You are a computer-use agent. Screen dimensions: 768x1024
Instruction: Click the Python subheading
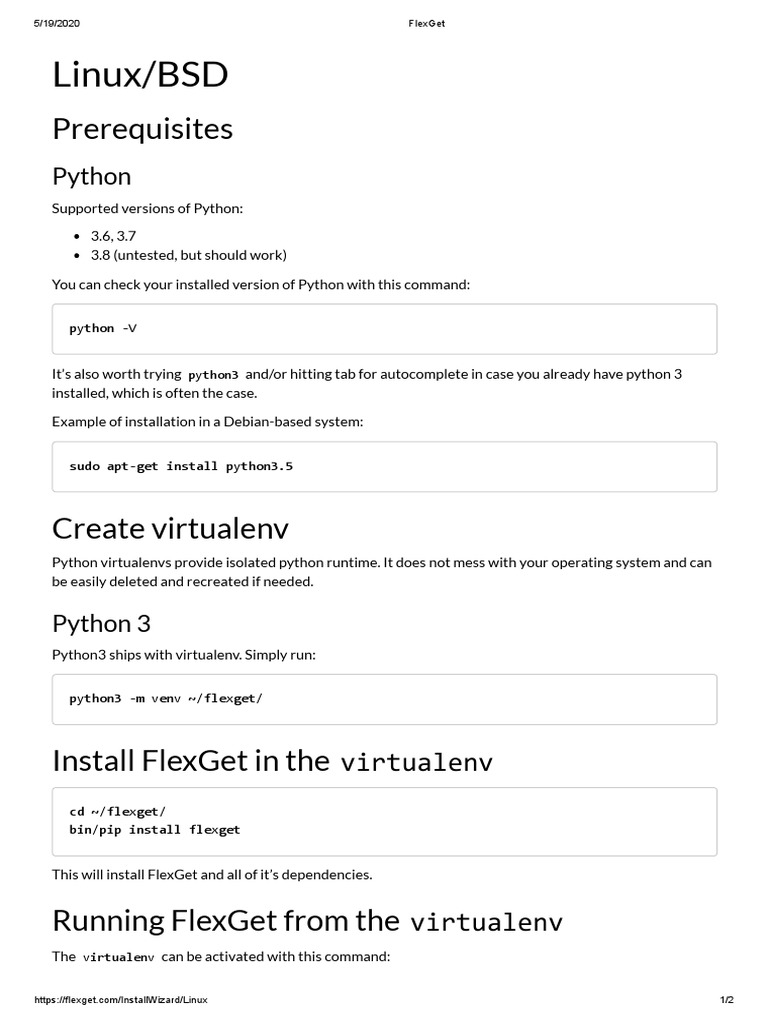point(91,176)
